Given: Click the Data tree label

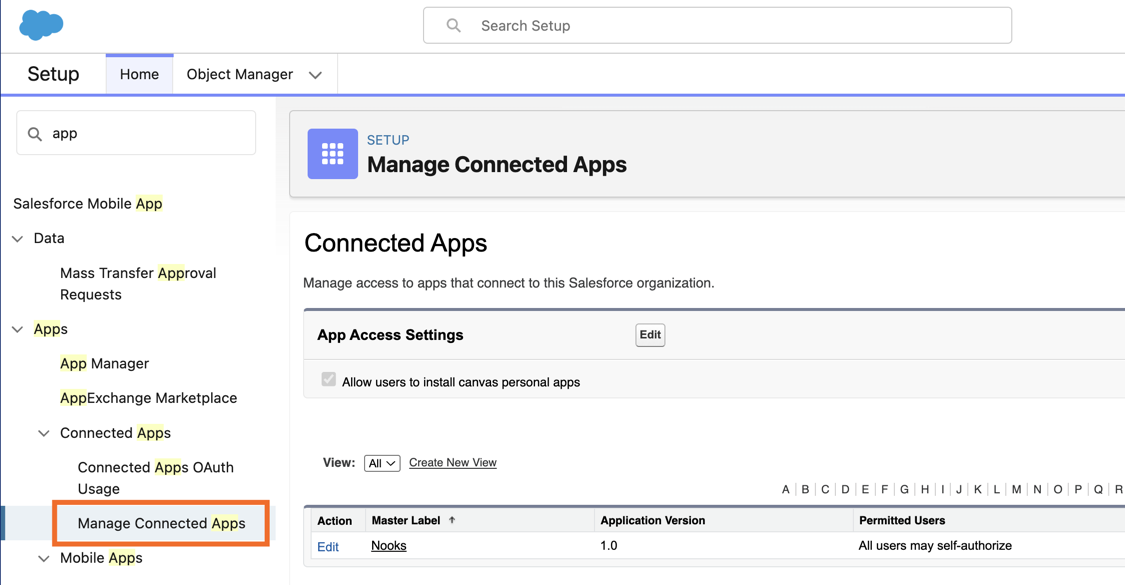Looking at the screenshot, I should 49,238.
